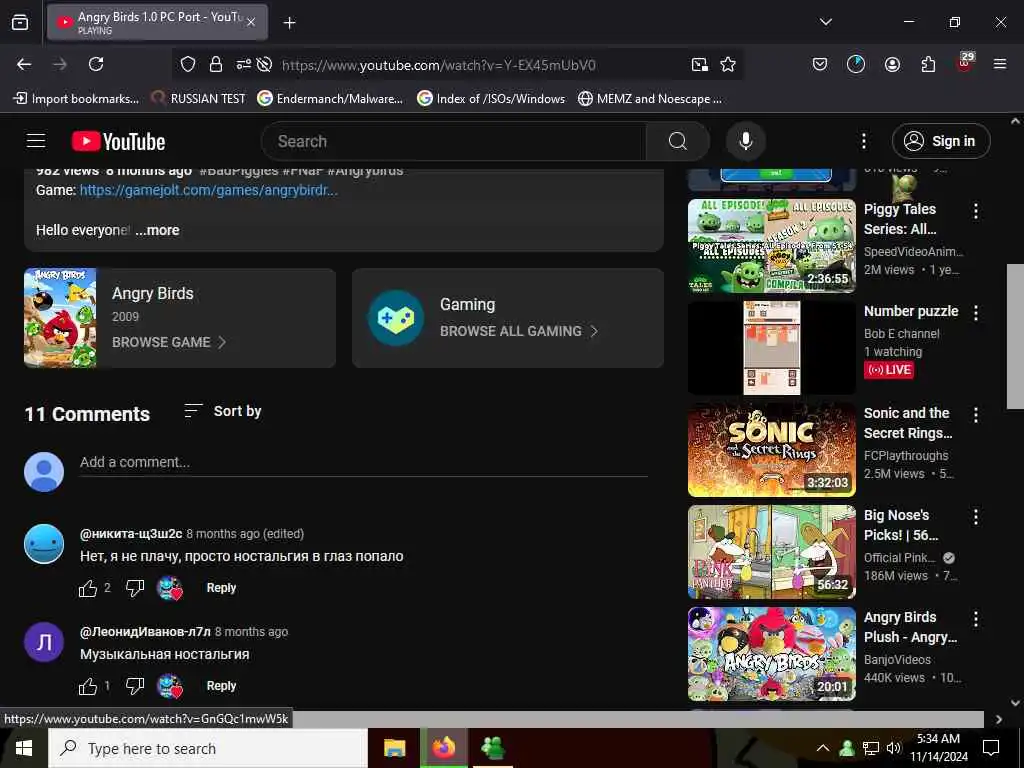The height and width of the screenshot is (768, 1024).
Task: Open uBlock extension icon with badge 29
Action: (x=965, y=63)
